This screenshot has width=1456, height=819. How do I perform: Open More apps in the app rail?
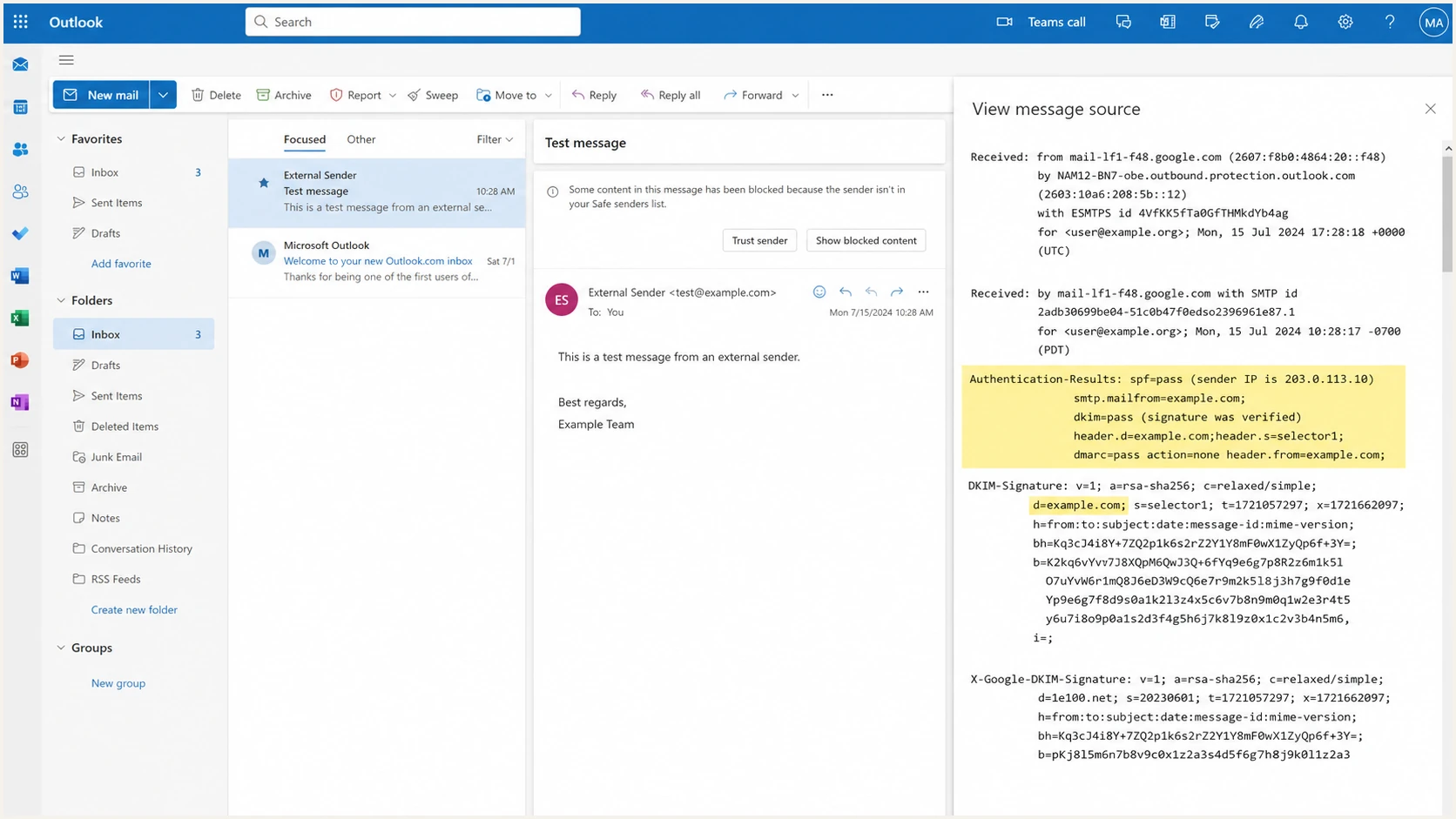pyautogui.click(x=20, y=450)
